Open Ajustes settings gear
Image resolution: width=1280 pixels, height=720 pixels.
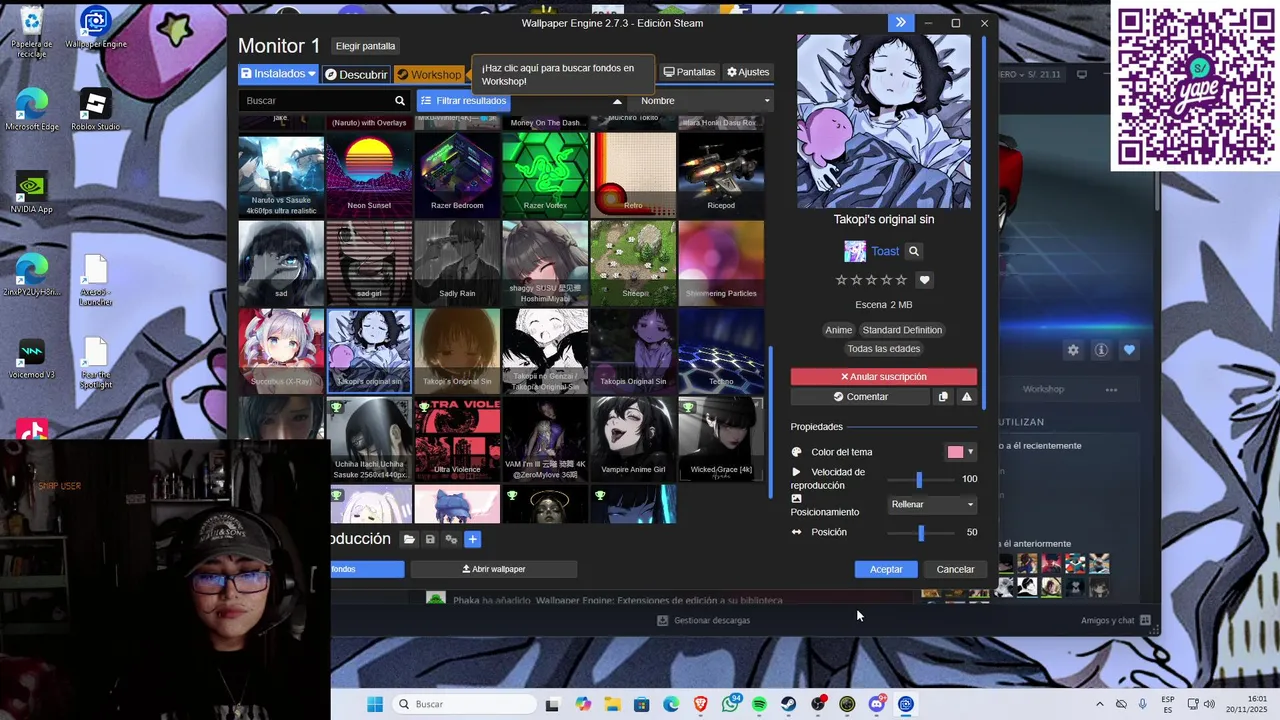coord(748,73)
